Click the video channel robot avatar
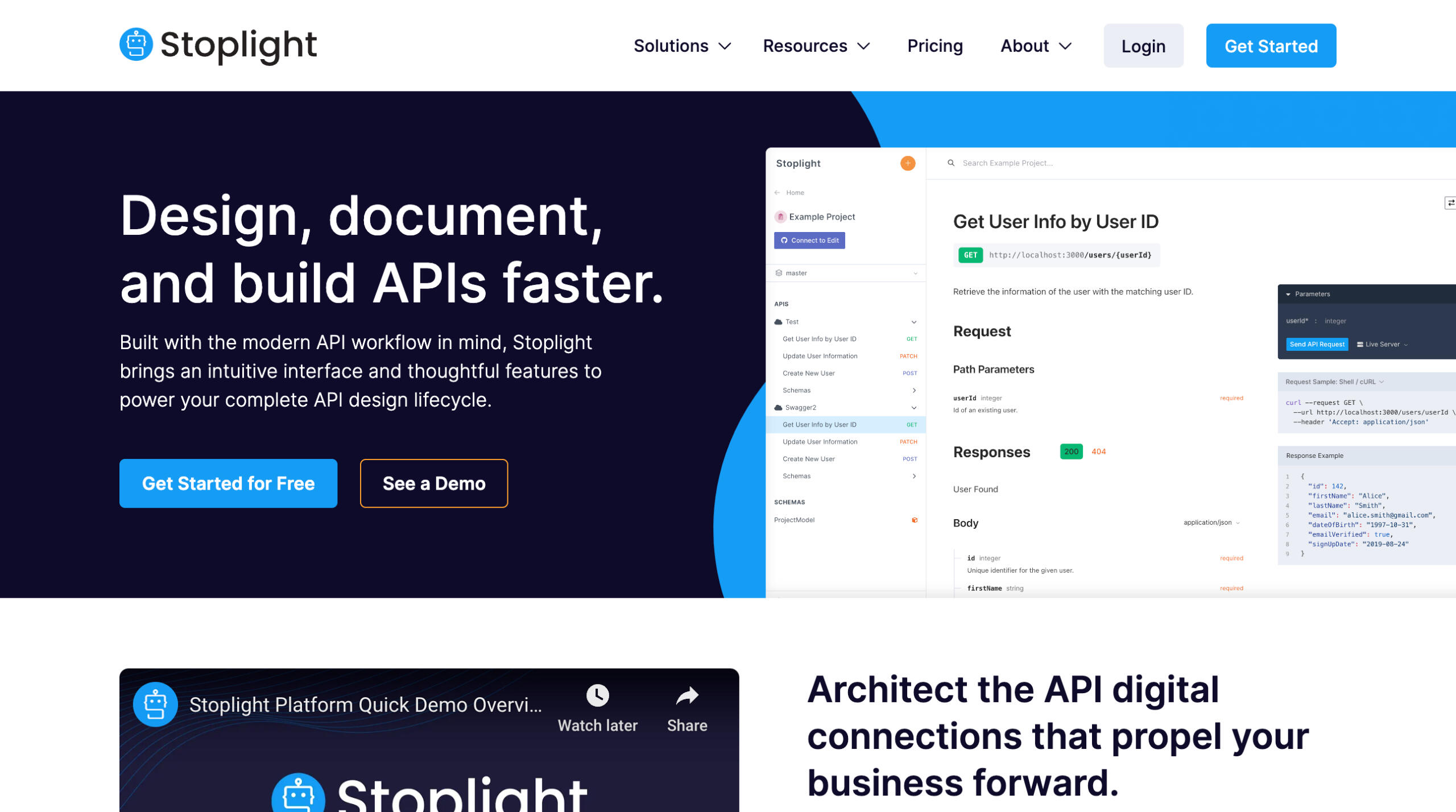 point(155,705)
